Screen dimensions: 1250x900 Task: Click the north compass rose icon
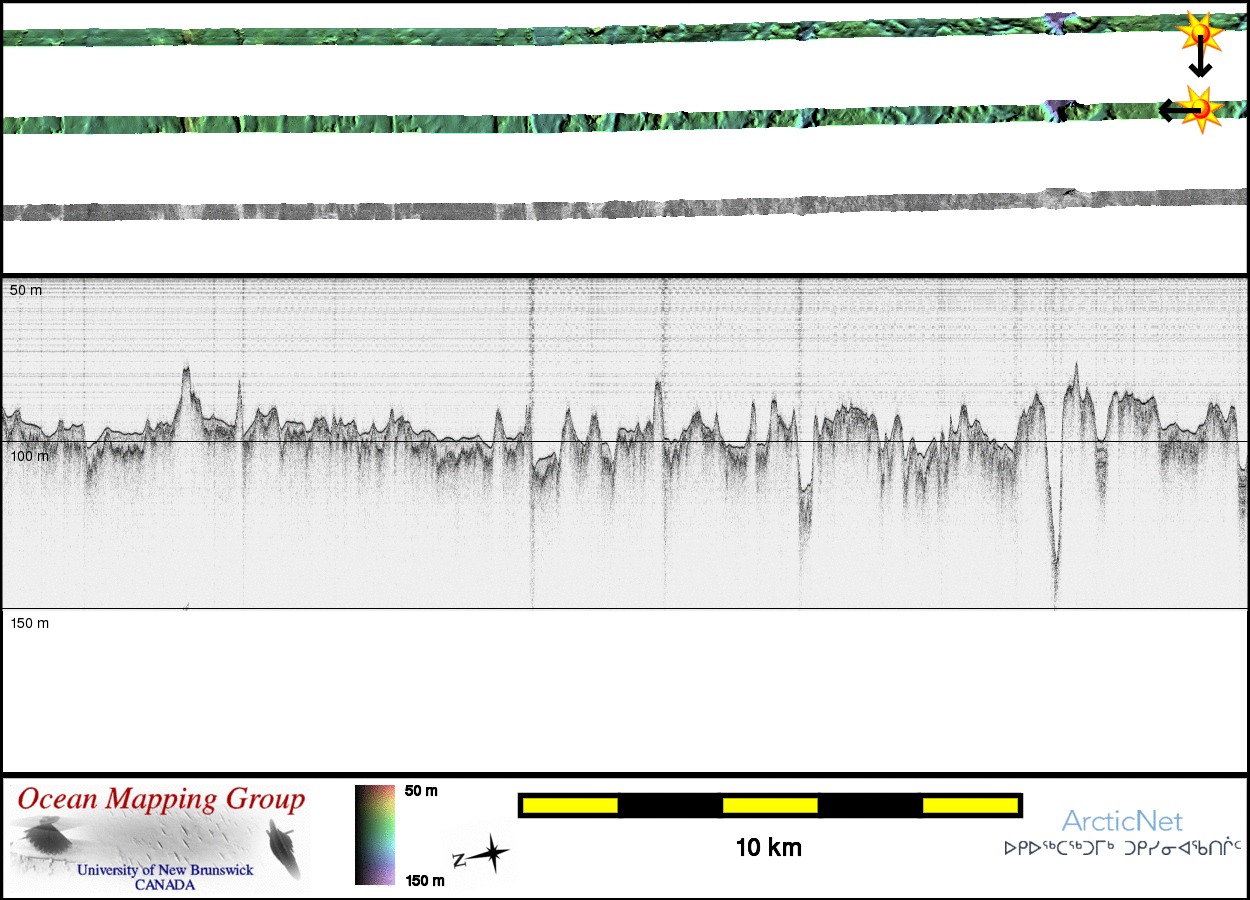(481, 856)
